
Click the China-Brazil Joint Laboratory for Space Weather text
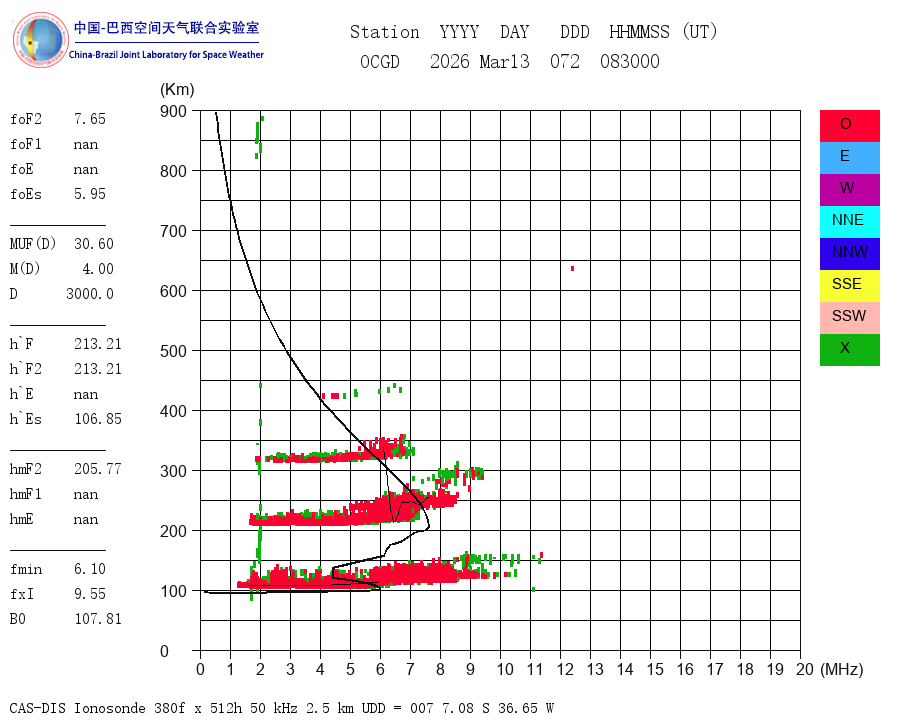tap(166, 55)
